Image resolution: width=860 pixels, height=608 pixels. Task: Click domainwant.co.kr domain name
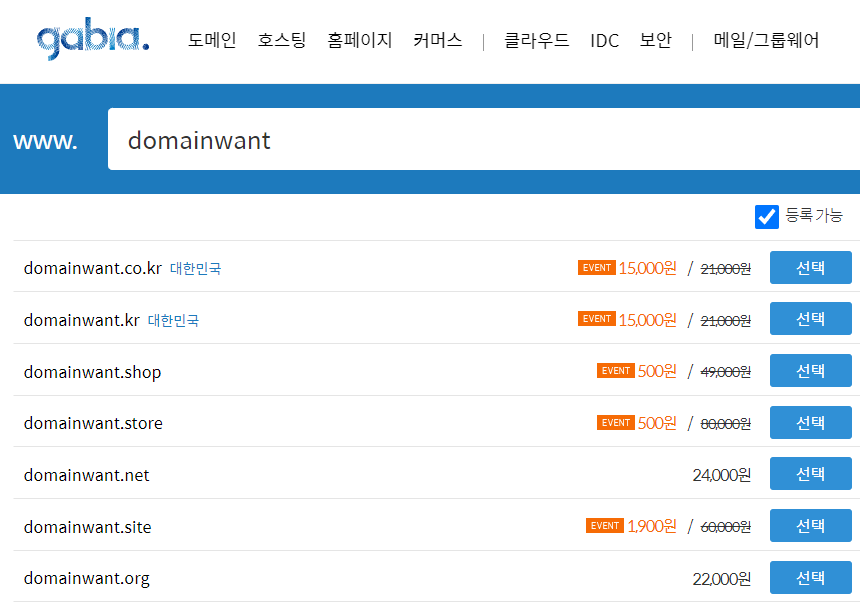(93, 268)
